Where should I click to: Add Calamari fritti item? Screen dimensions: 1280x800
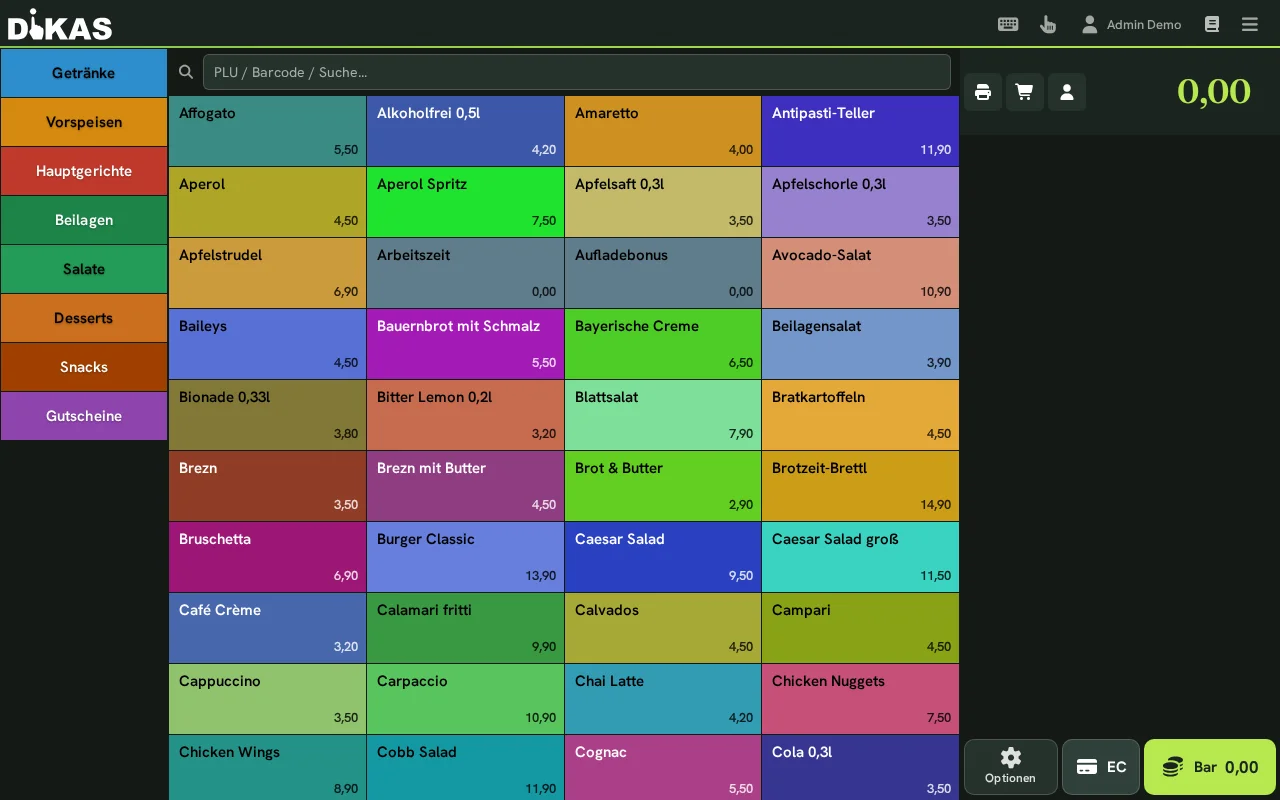465,628
